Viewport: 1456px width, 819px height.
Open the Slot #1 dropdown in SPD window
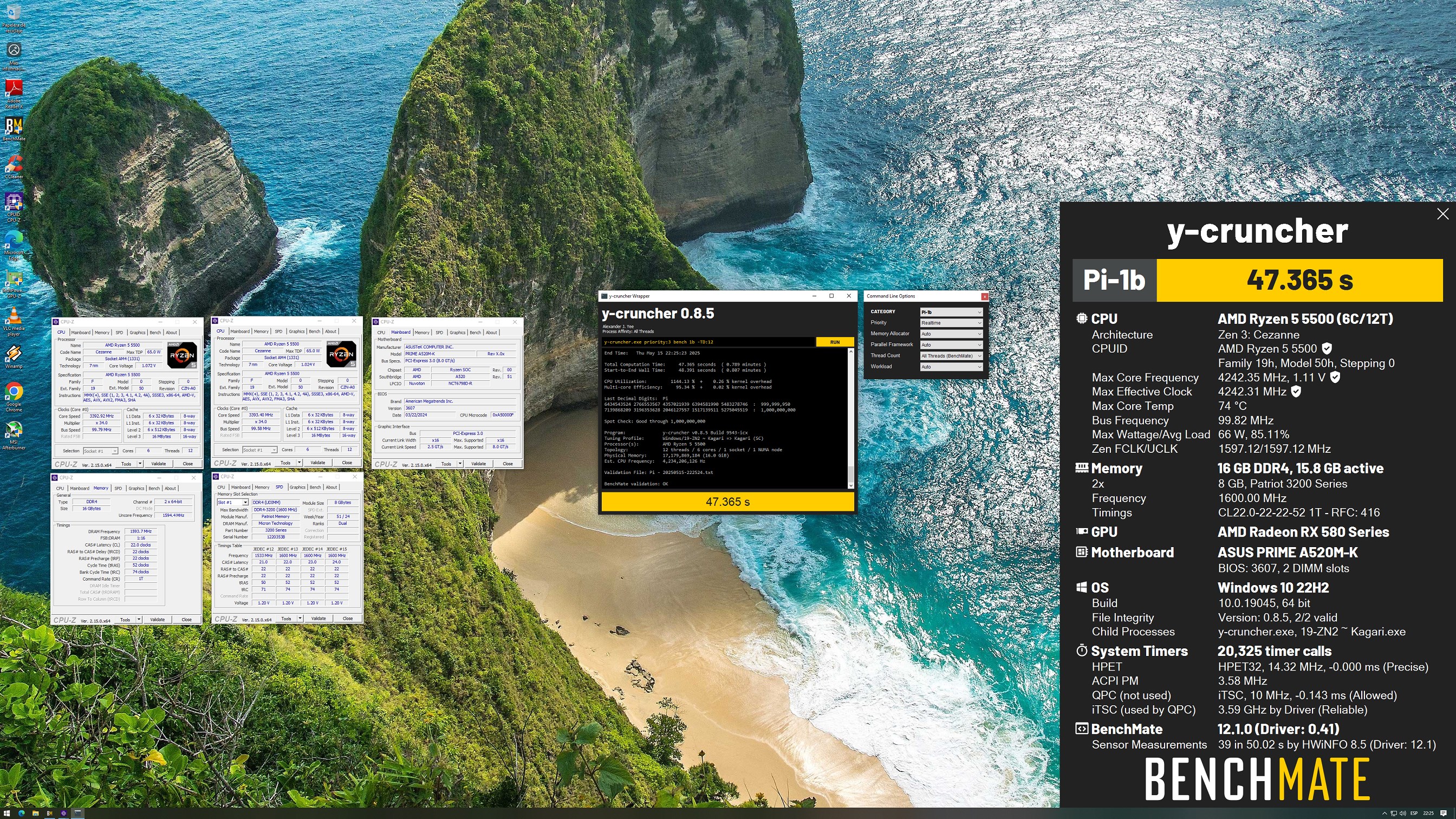(233, 503)
